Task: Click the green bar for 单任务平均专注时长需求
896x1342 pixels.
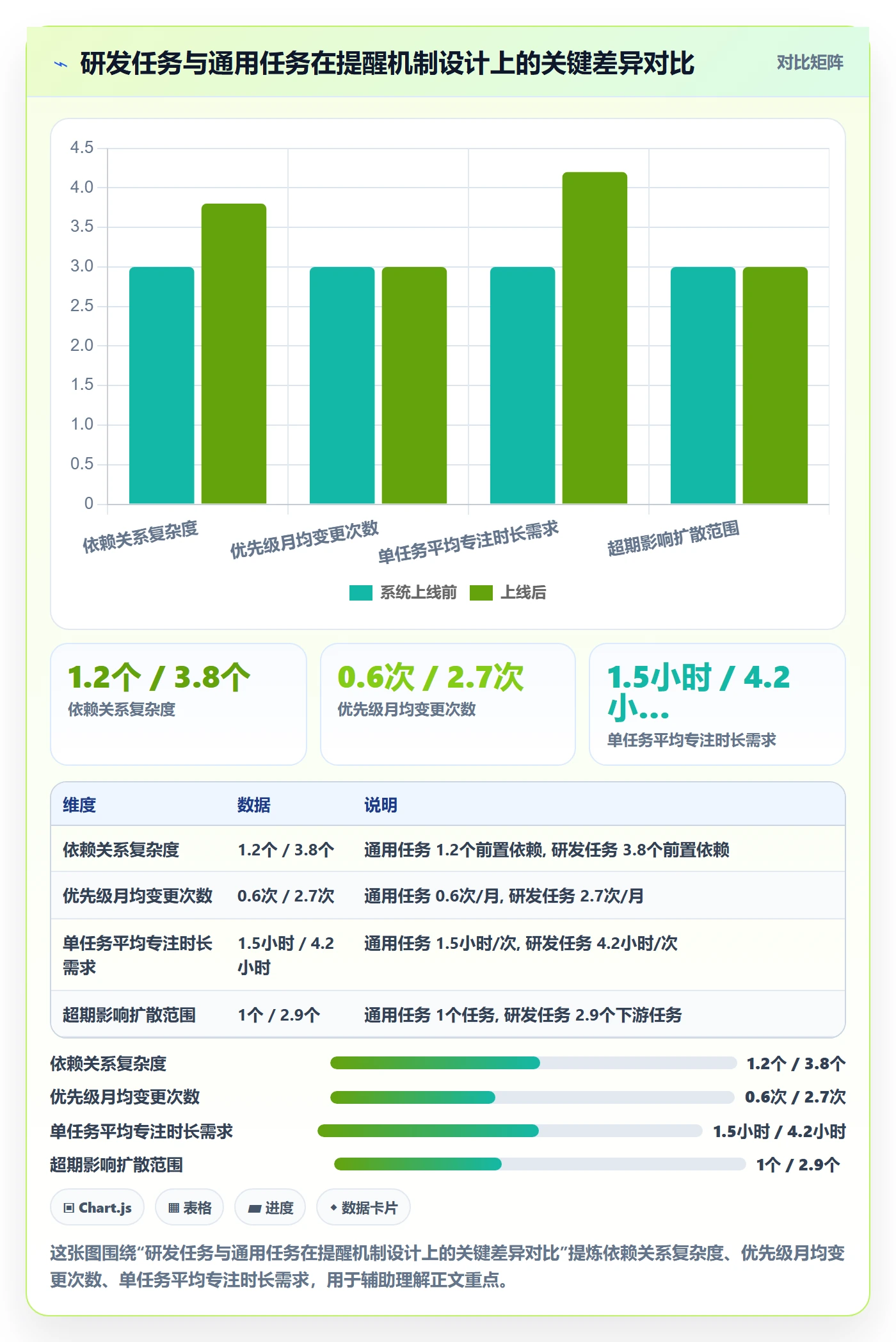Action: [595, 338]
